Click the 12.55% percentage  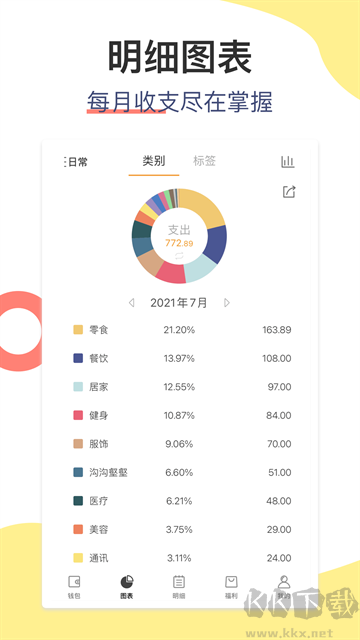click(179, 387)
